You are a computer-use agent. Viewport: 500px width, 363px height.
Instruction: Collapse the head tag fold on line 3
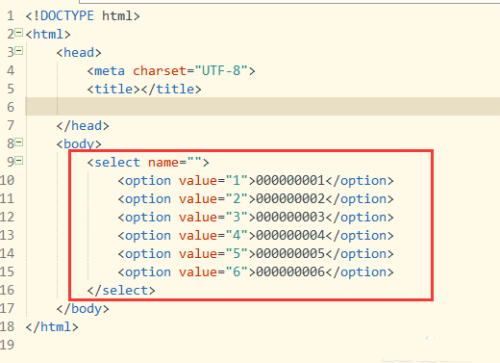tap(19, 51)
